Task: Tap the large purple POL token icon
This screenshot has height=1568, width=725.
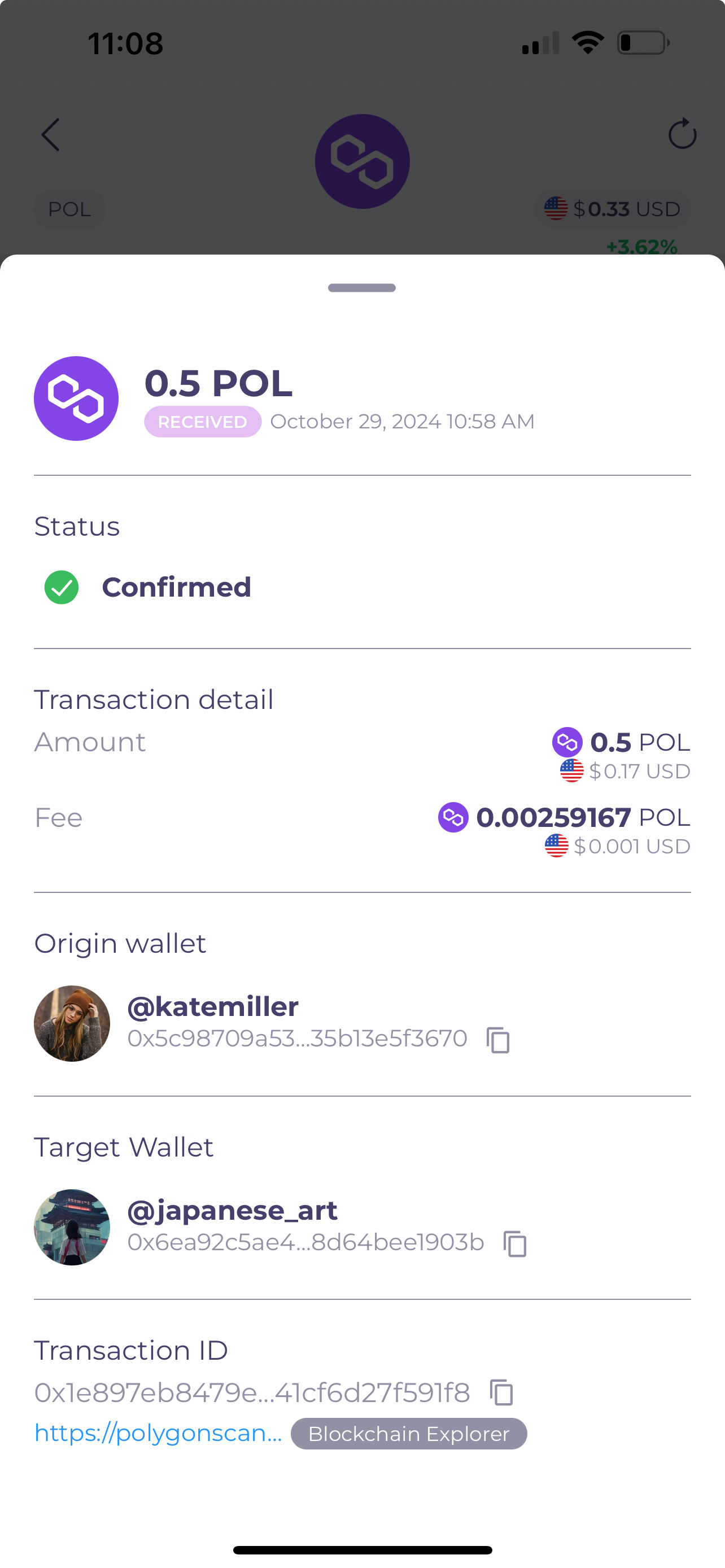Action: click(76, 398)
